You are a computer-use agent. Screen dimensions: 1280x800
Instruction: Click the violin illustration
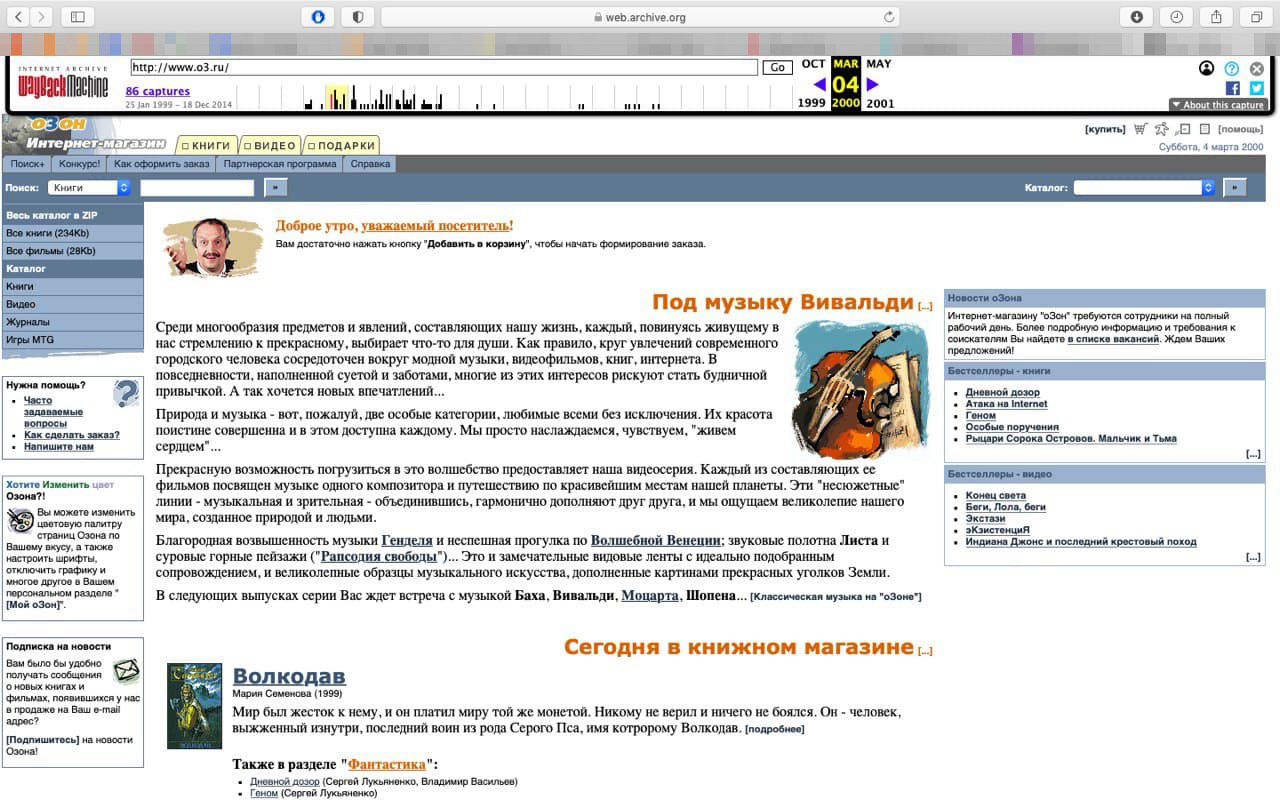click(x=859, y=390)
